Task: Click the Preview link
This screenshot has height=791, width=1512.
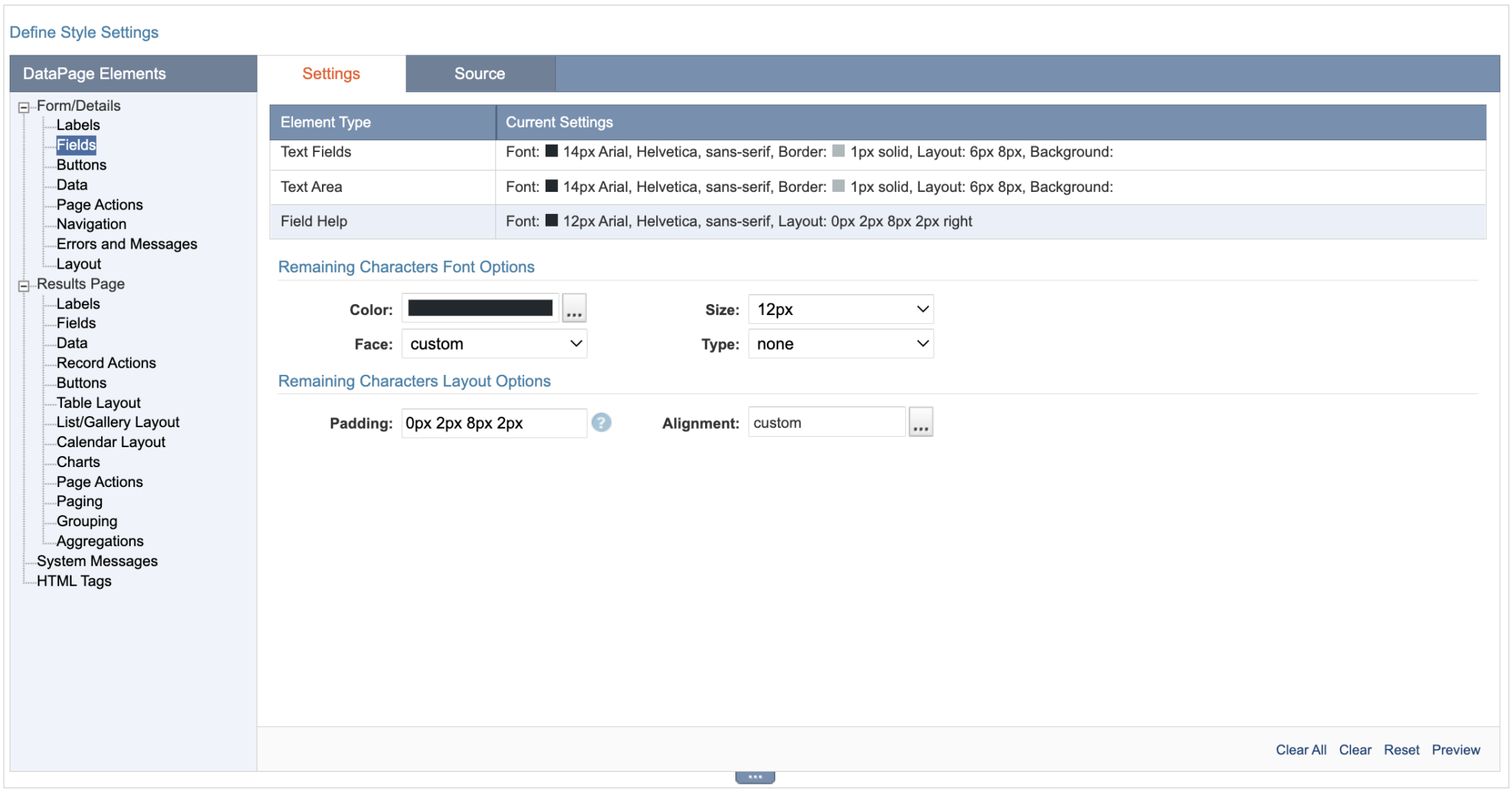Action: (x=1456, y=749)
